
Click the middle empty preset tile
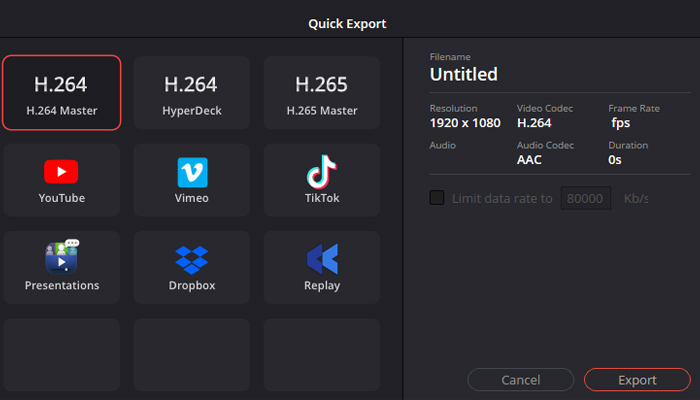click(192, 355)
